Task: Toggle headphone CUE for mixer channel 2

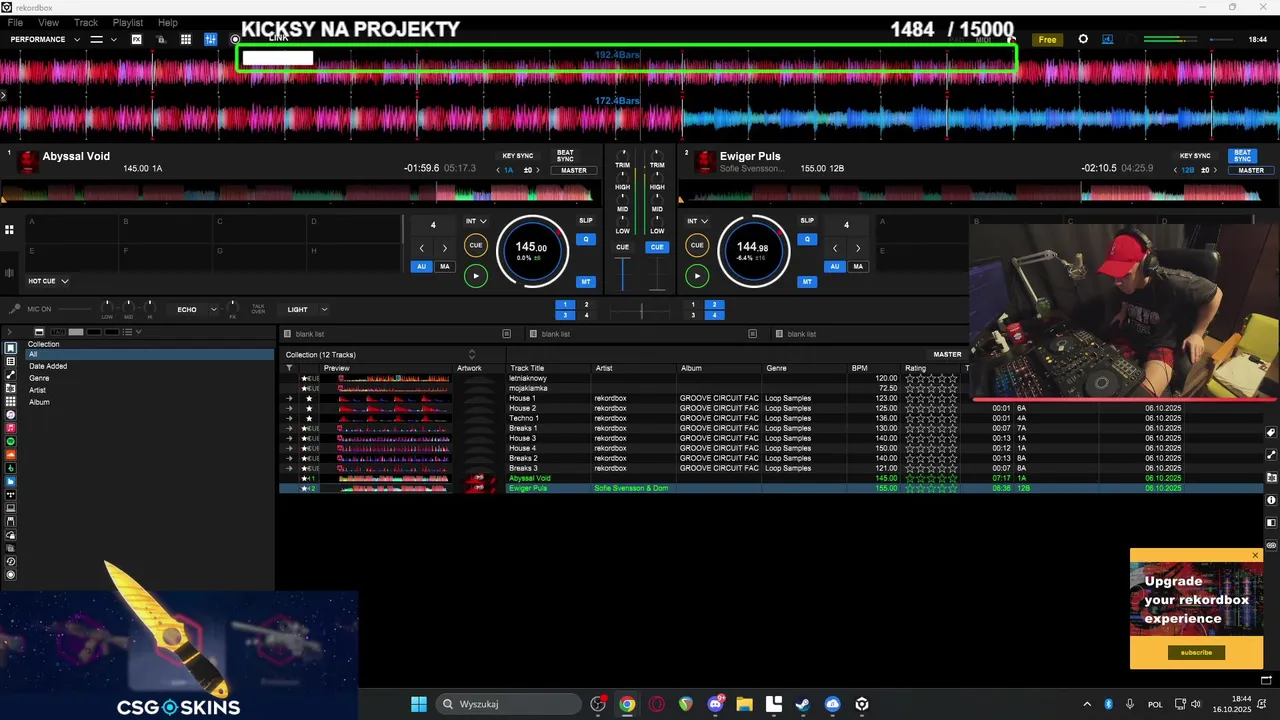Action: (657, 247)
